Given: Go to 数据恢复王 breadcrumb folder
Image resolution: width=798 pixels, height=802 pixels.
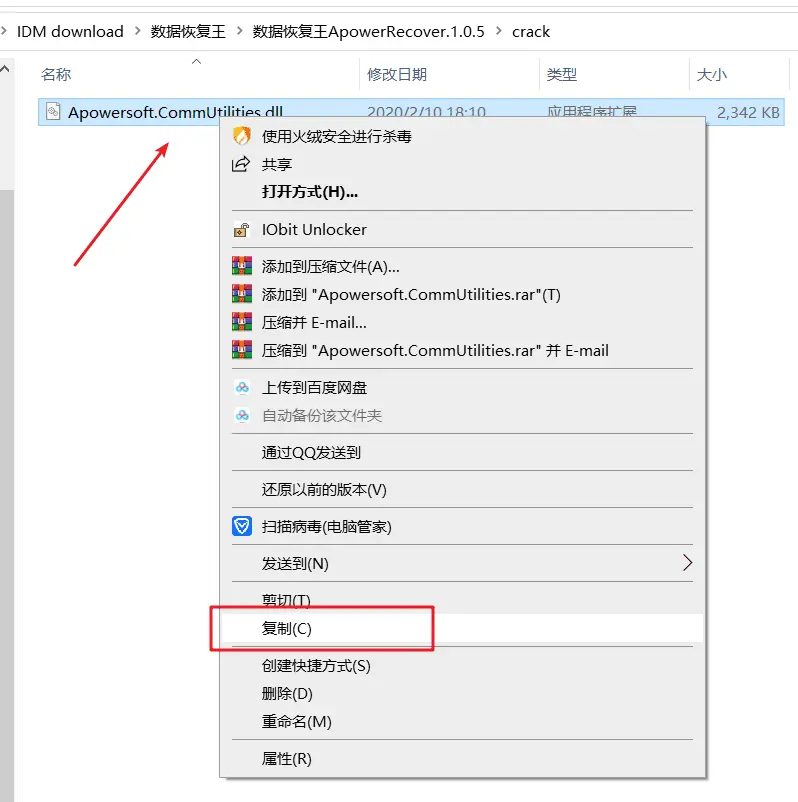Looking at the screenshot, I should (x=188, y=32).
